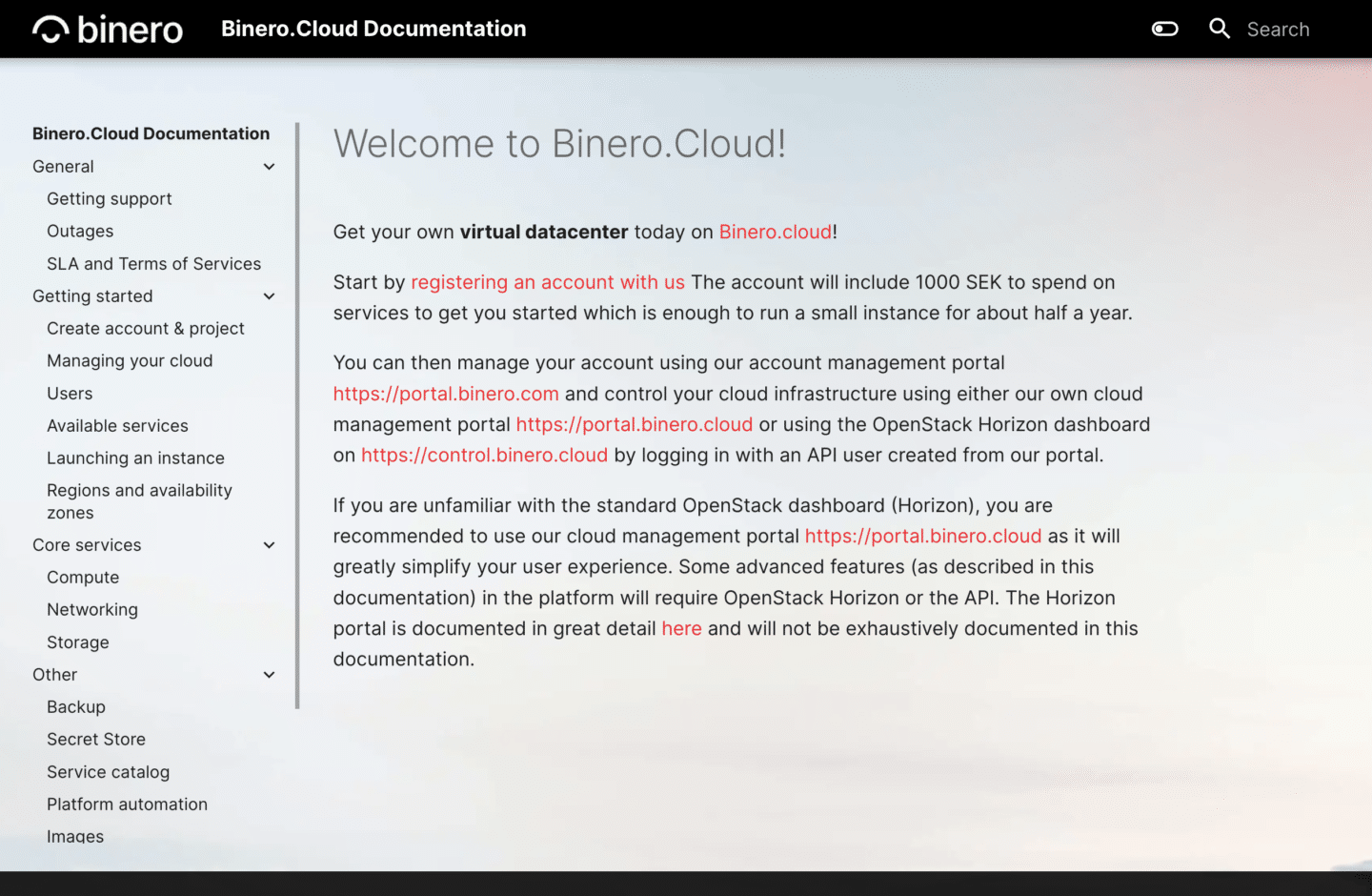Select Other in the sidebar

coord(54,675)
